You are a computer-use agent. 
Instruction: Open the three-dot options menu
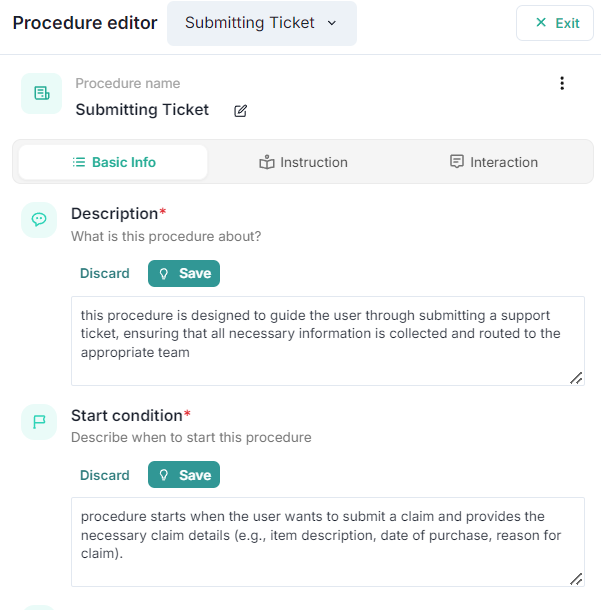point(562,84)
